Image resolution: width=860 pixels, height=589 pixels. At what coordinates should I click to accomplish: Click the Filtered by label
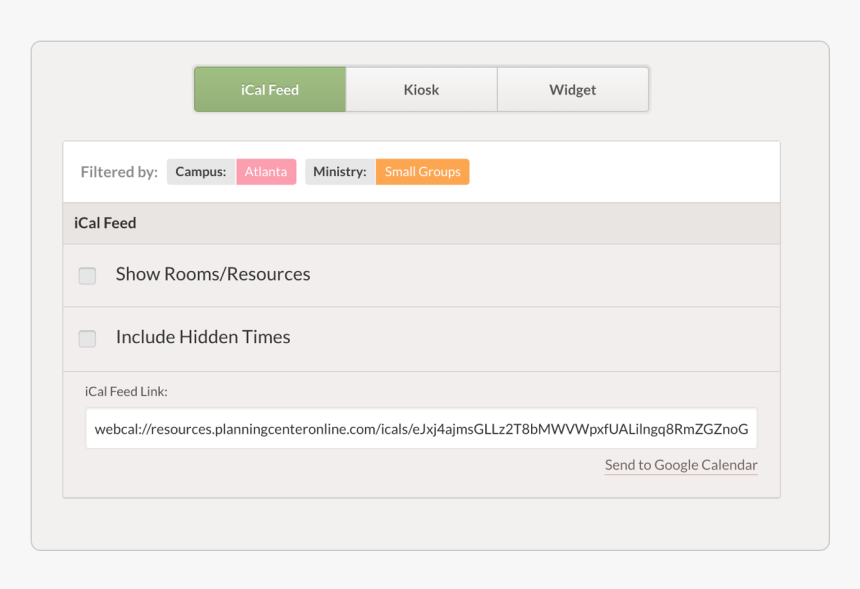point(119,172)
